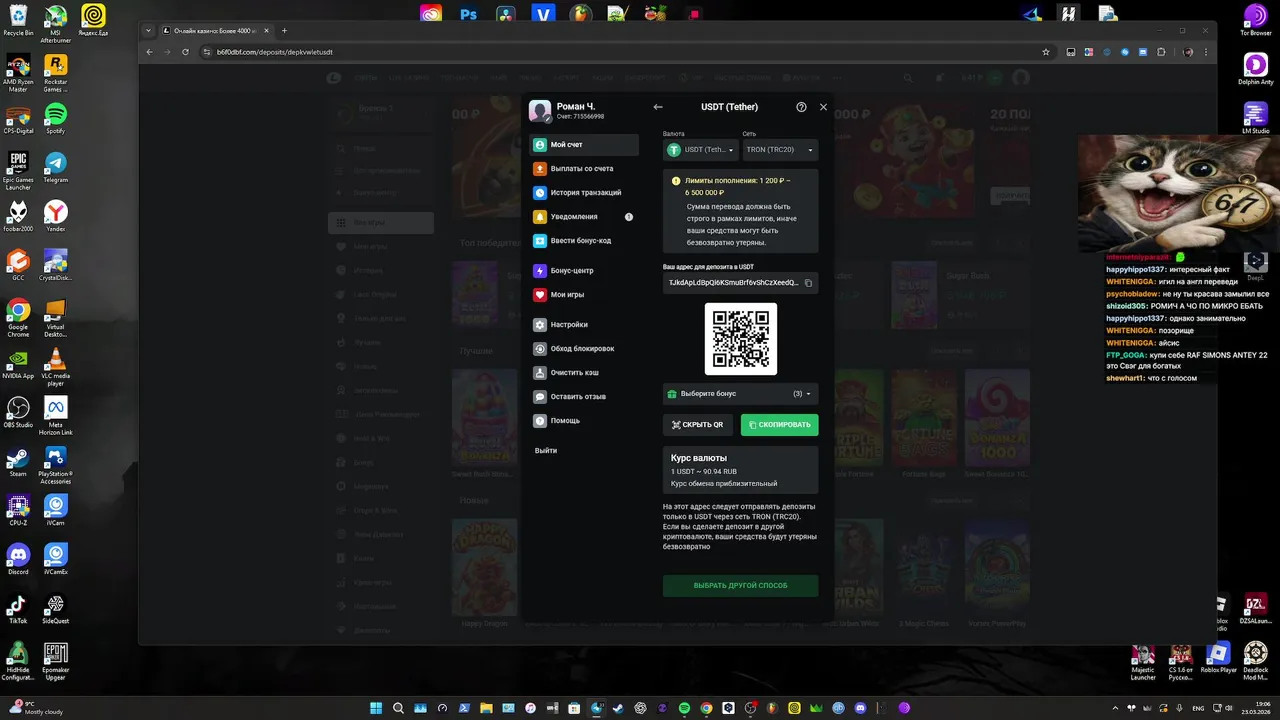This screenshot has width=1280, height=720.
Task: Open VLC media player desktop shortcut
Action: (x=56, y=365)
